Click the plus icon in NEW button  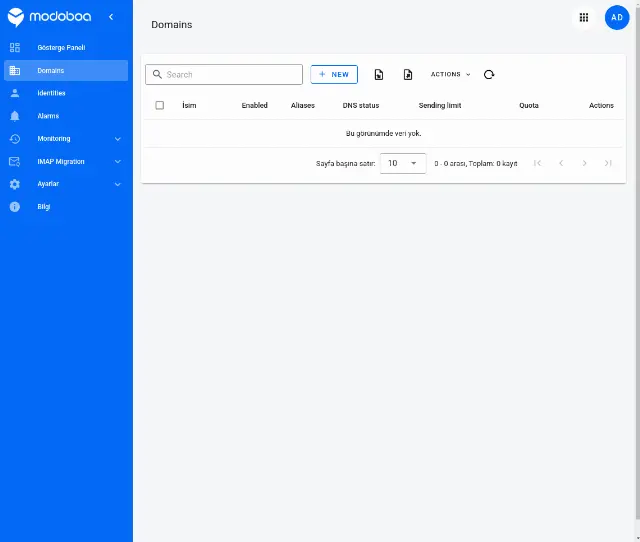[322, 74]
